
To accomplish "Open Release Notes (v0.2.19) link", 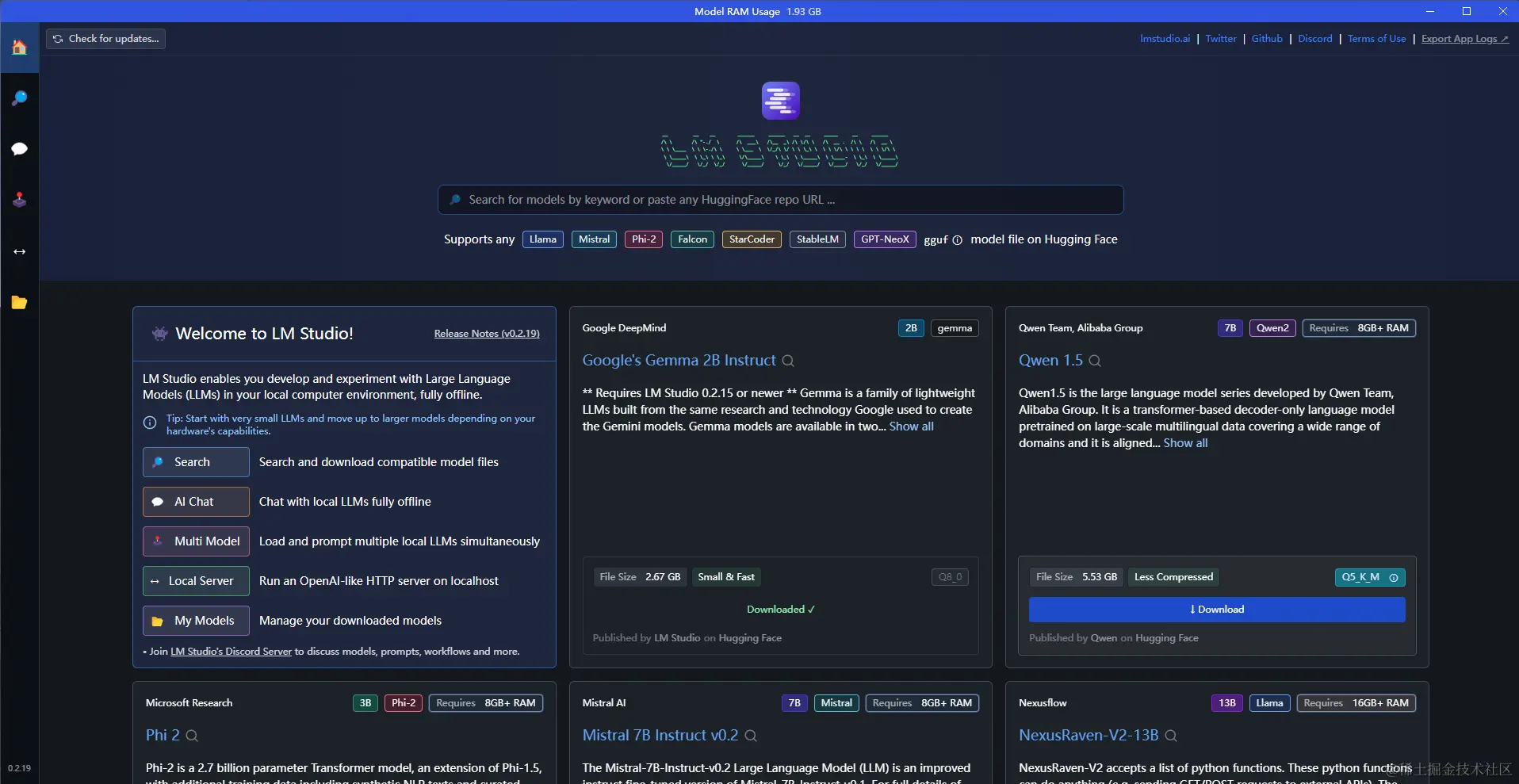I will coord(487,334).
